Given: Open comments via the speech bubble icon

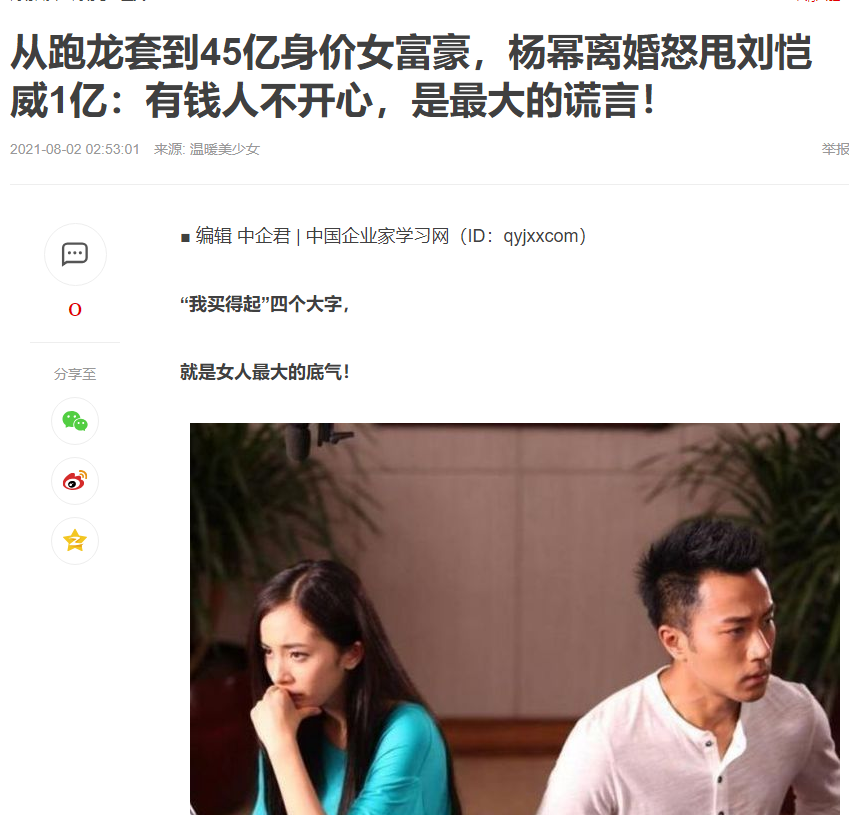Looking at the screenshot, I should (x=75, y=254).
